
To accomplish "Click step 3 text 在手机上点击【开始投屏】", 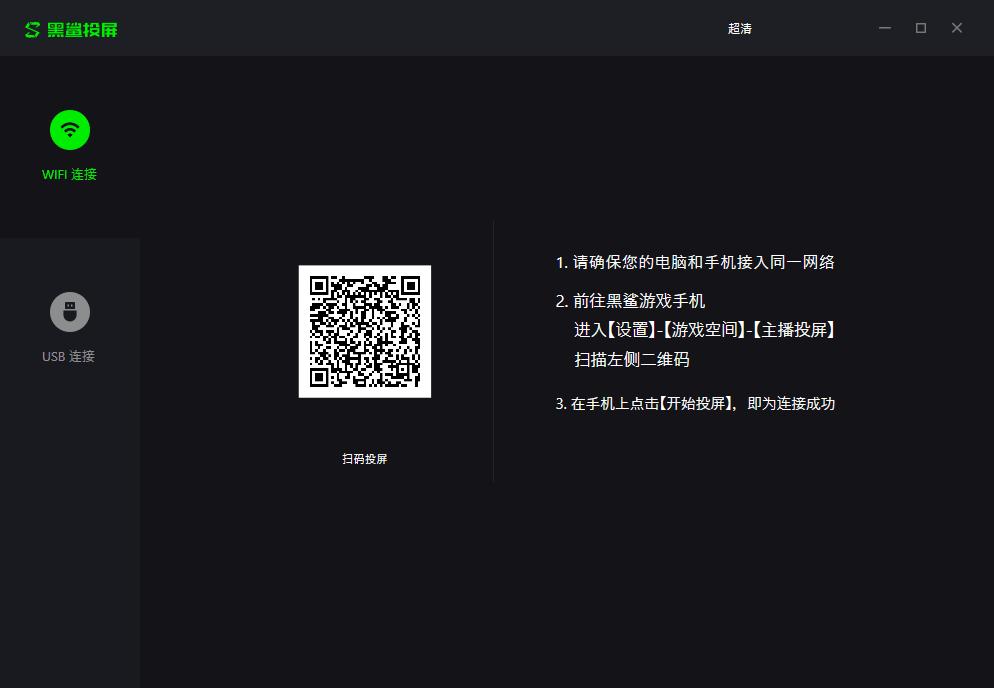I will coord(645,403).
